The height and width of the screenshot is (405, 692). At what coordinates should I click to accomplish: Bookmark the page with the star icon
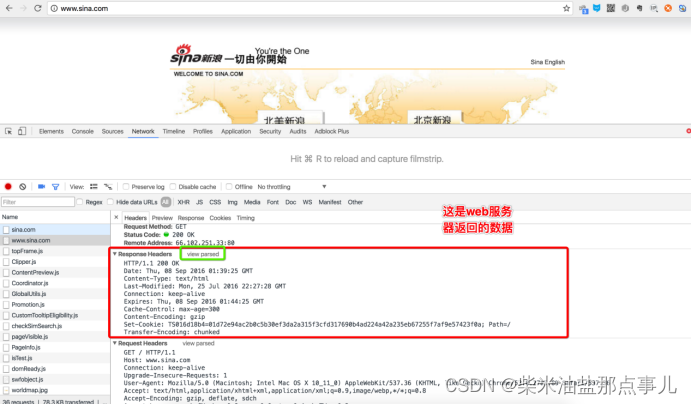(566, 8)
